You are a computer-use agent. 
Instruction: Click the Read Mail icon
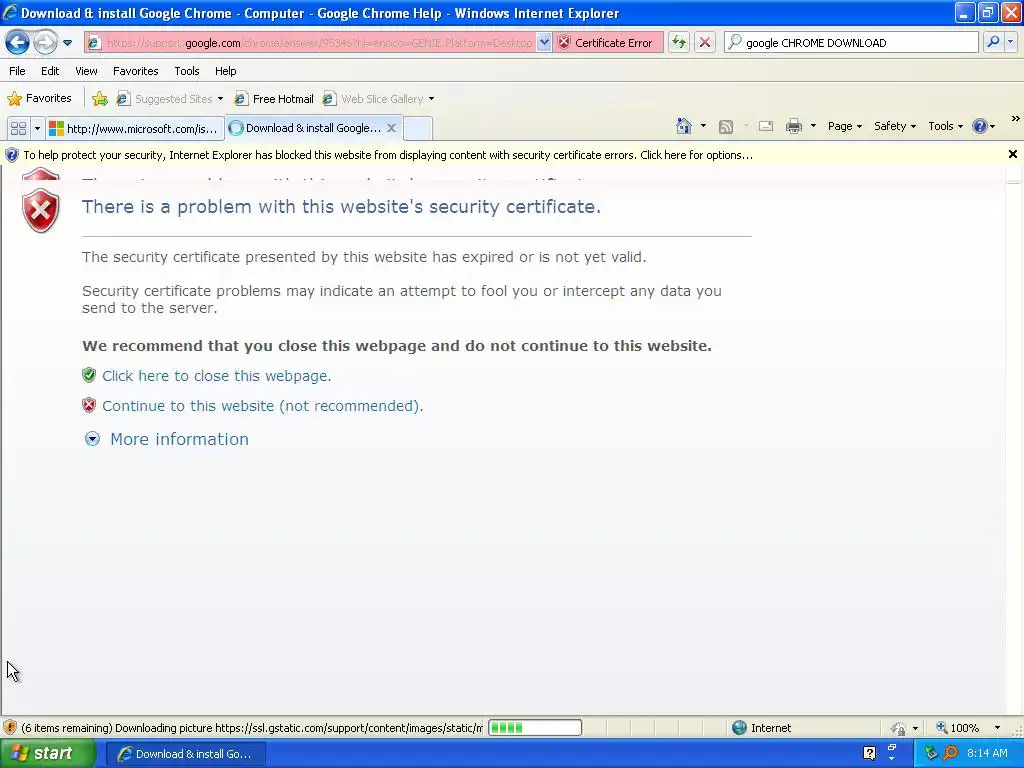(766, 126)
